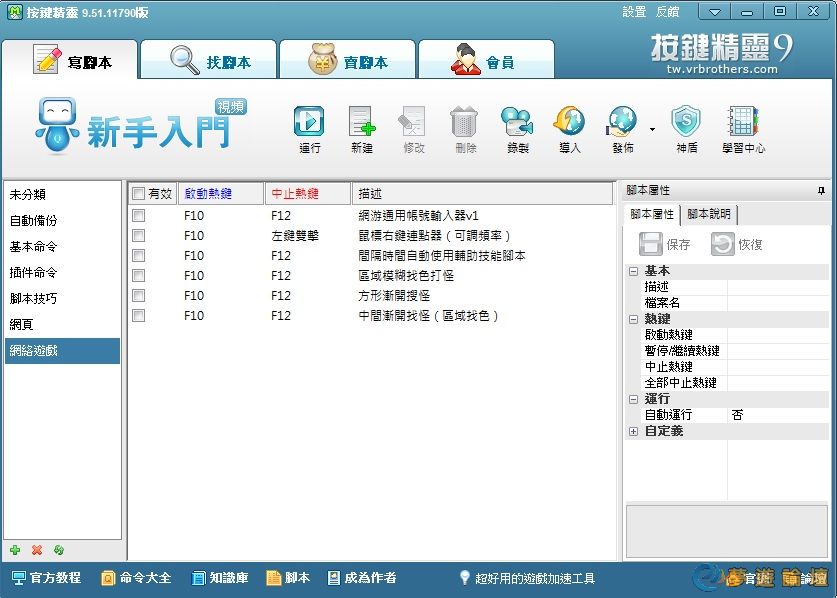Open the 發佈 dropdown arrow

point(652,129)
